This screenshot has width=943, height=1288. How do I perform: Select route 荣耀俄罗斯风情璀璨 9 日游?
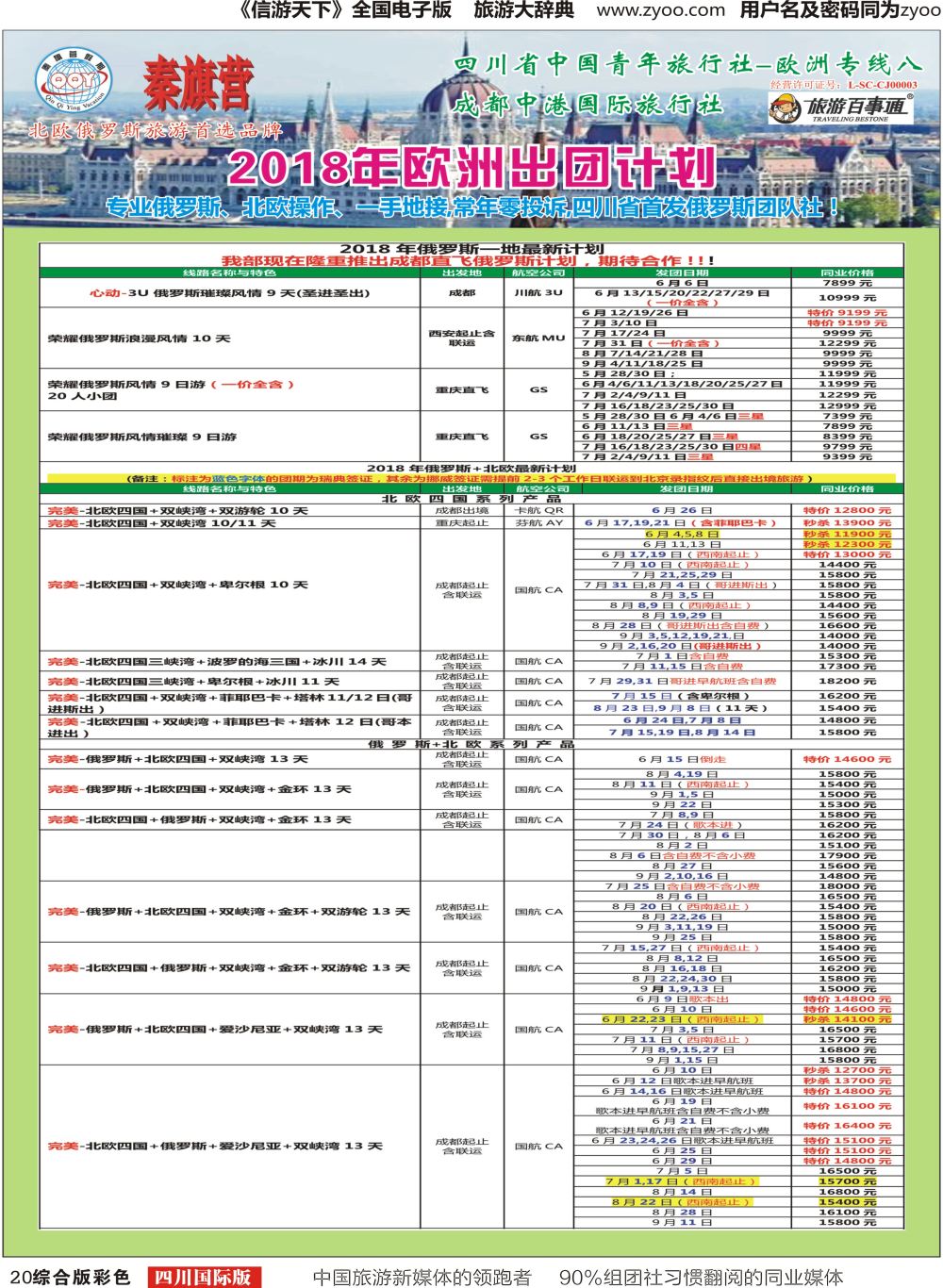141,437
